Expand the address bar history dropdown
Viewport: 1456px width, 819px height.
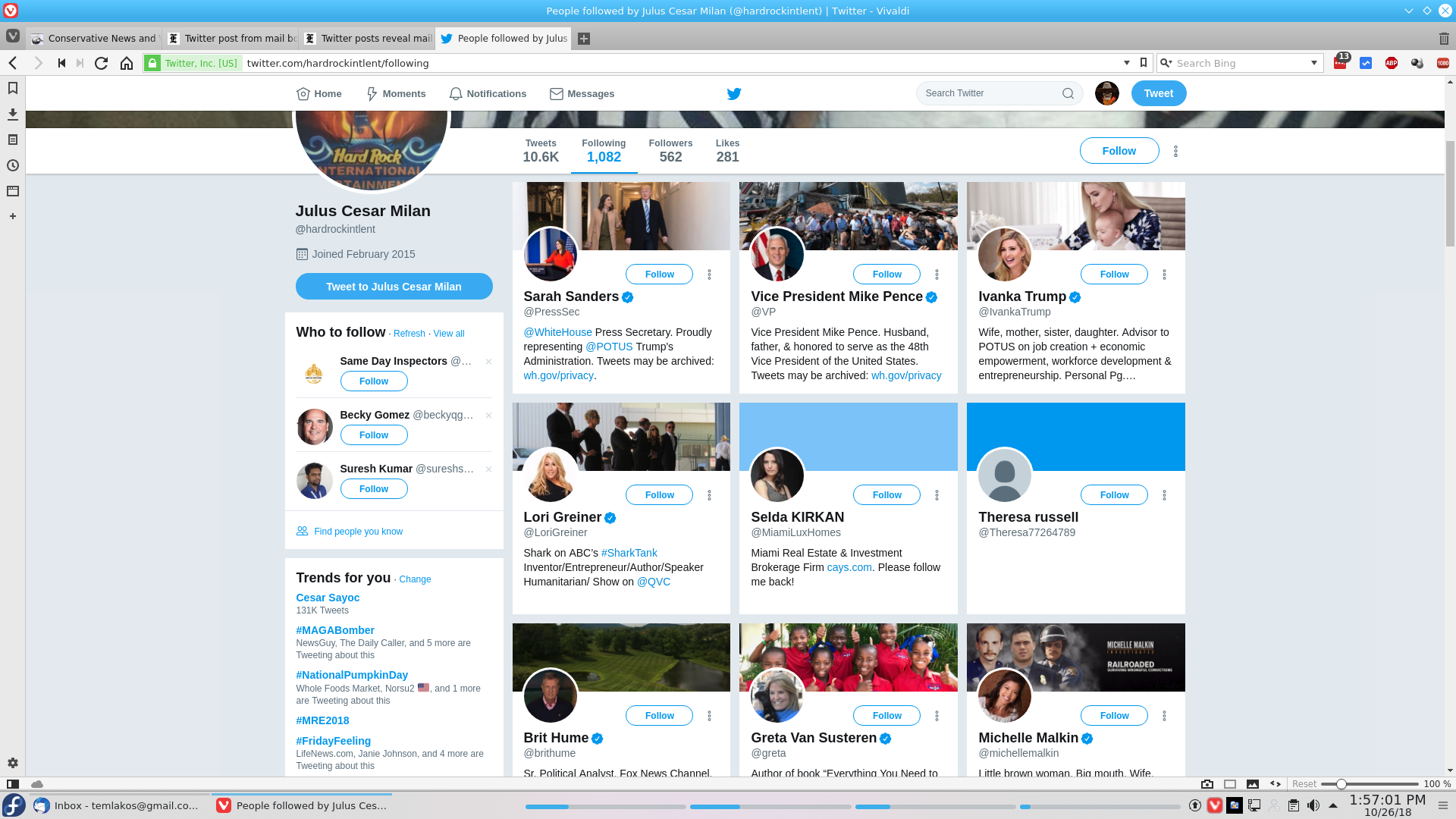[1126, 63]
